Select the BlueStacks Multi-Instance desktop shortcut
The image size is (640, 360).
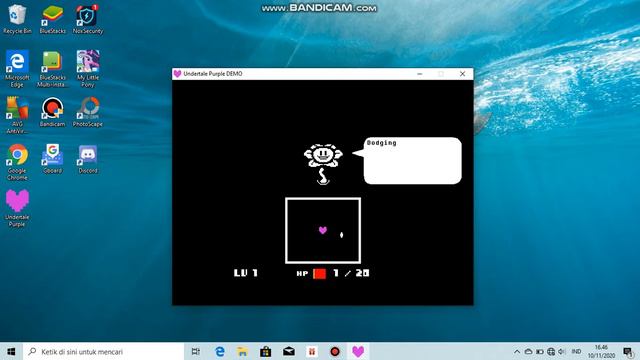[x=52, y=69]
